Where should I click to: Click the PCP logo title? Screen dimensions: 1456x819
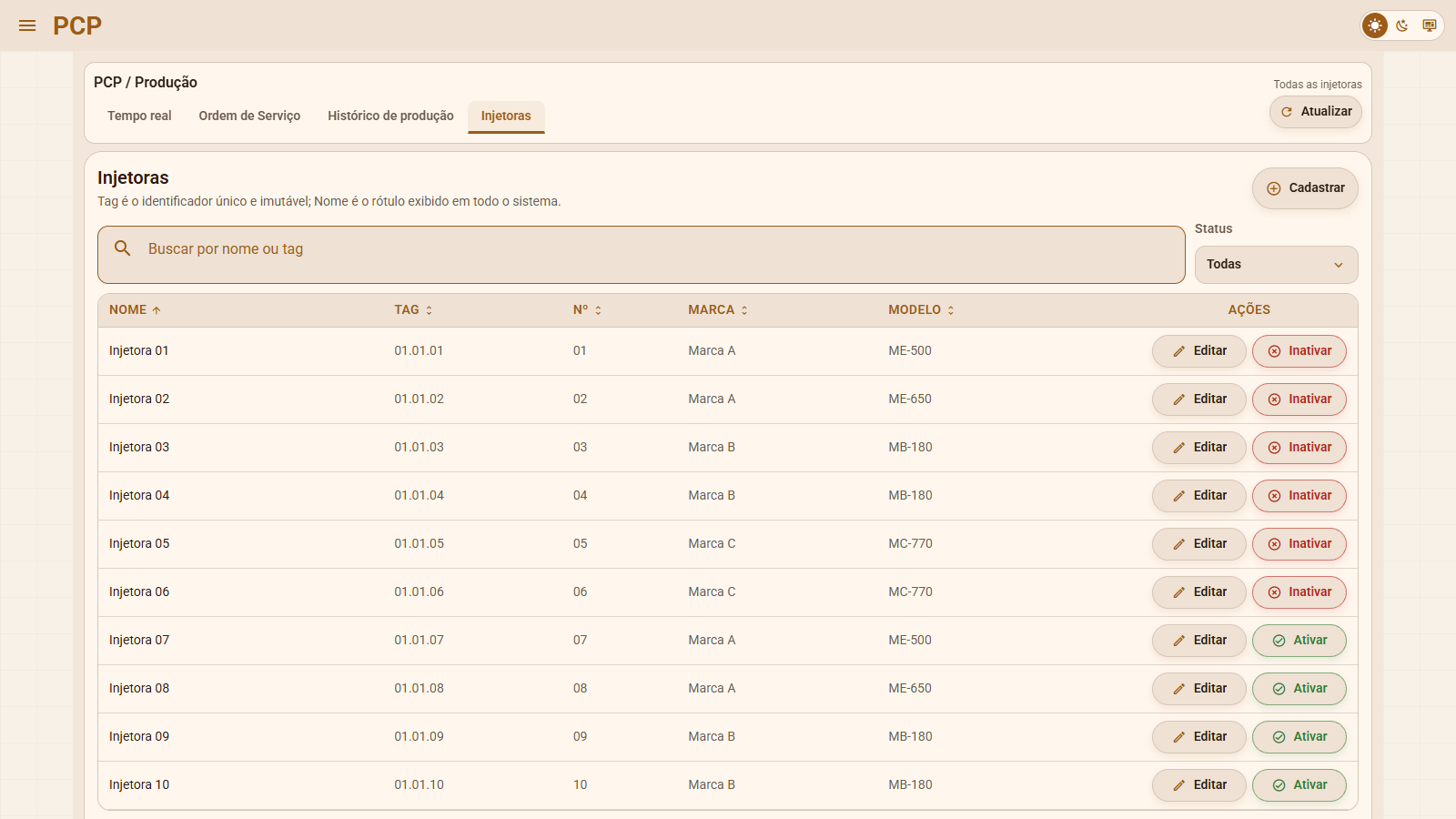pyautogui.click(x=77, y=25)
